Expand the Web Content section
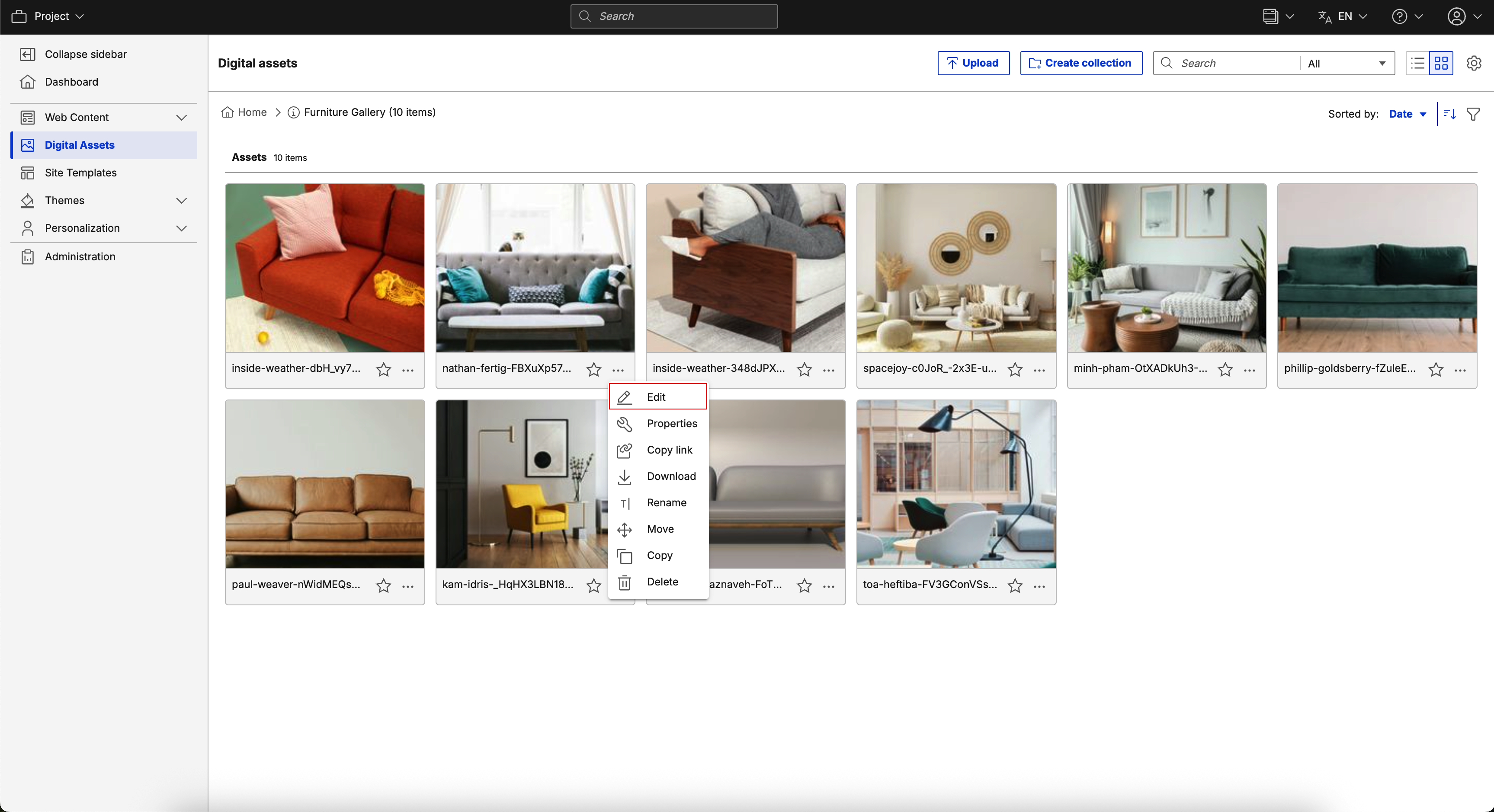Viewport: 1494px width, 812px height. (181, 117)
